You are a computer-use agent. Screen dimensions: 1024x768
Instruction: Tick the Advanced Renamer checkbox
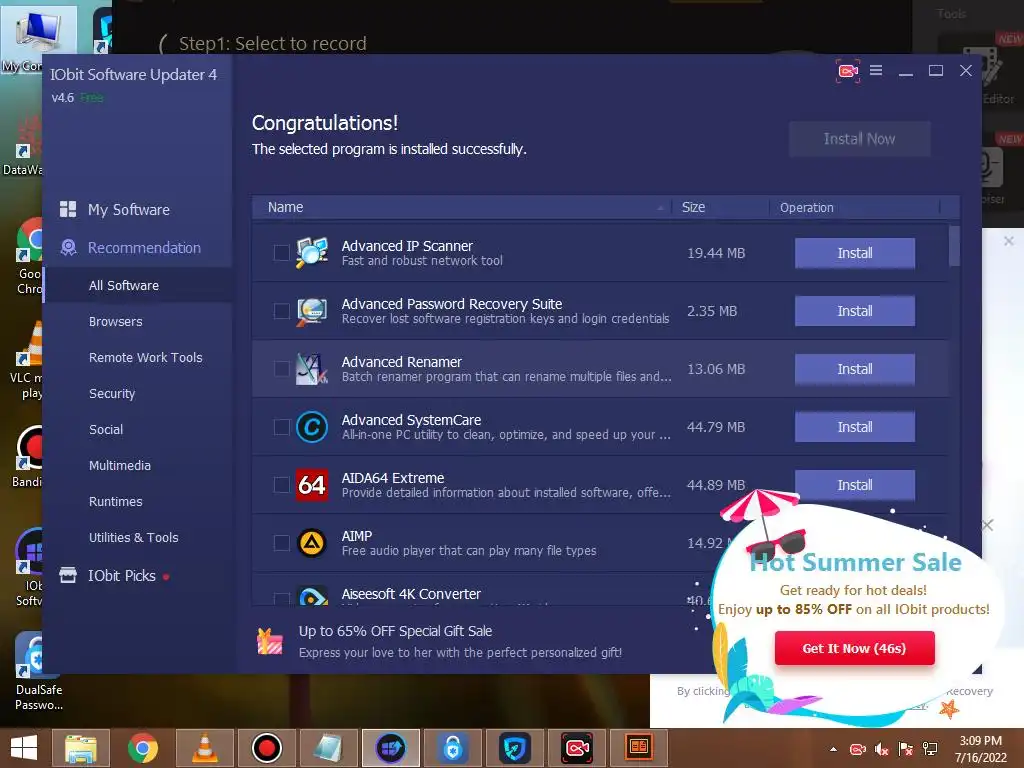[281, 369]
